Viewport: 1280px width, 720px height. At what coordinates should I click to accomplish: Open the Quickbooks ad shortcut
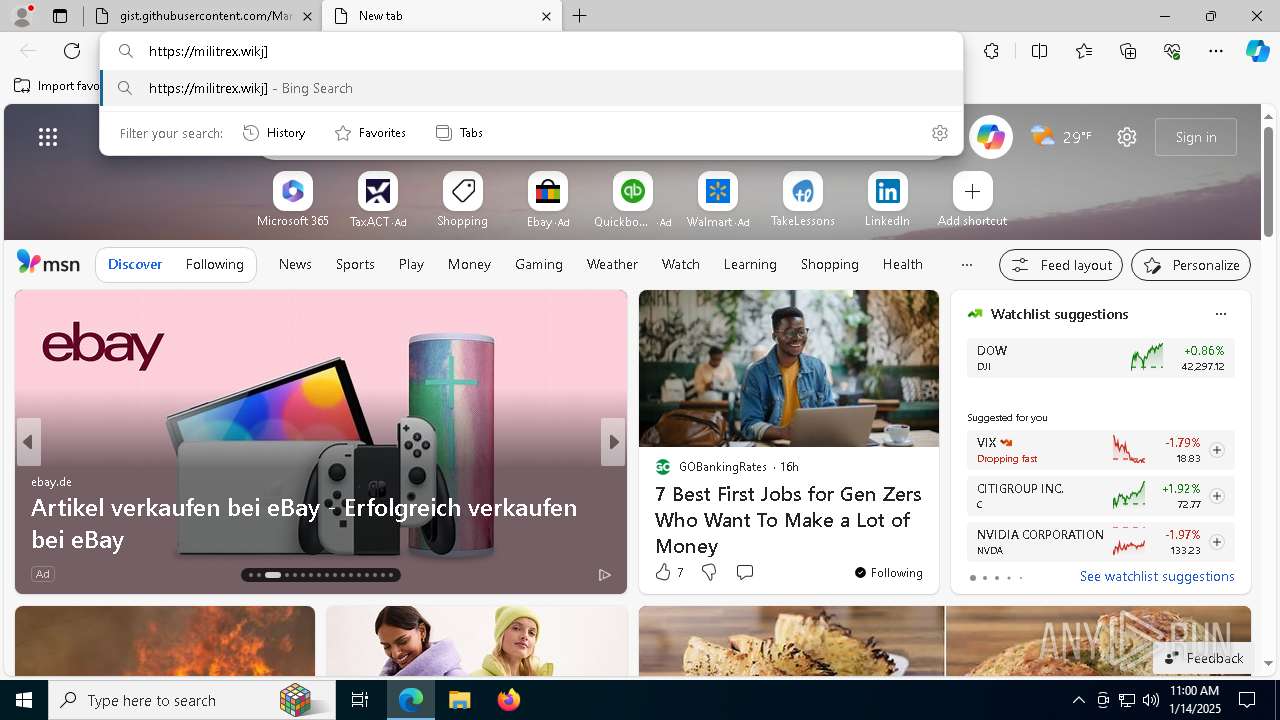point(632,200)
